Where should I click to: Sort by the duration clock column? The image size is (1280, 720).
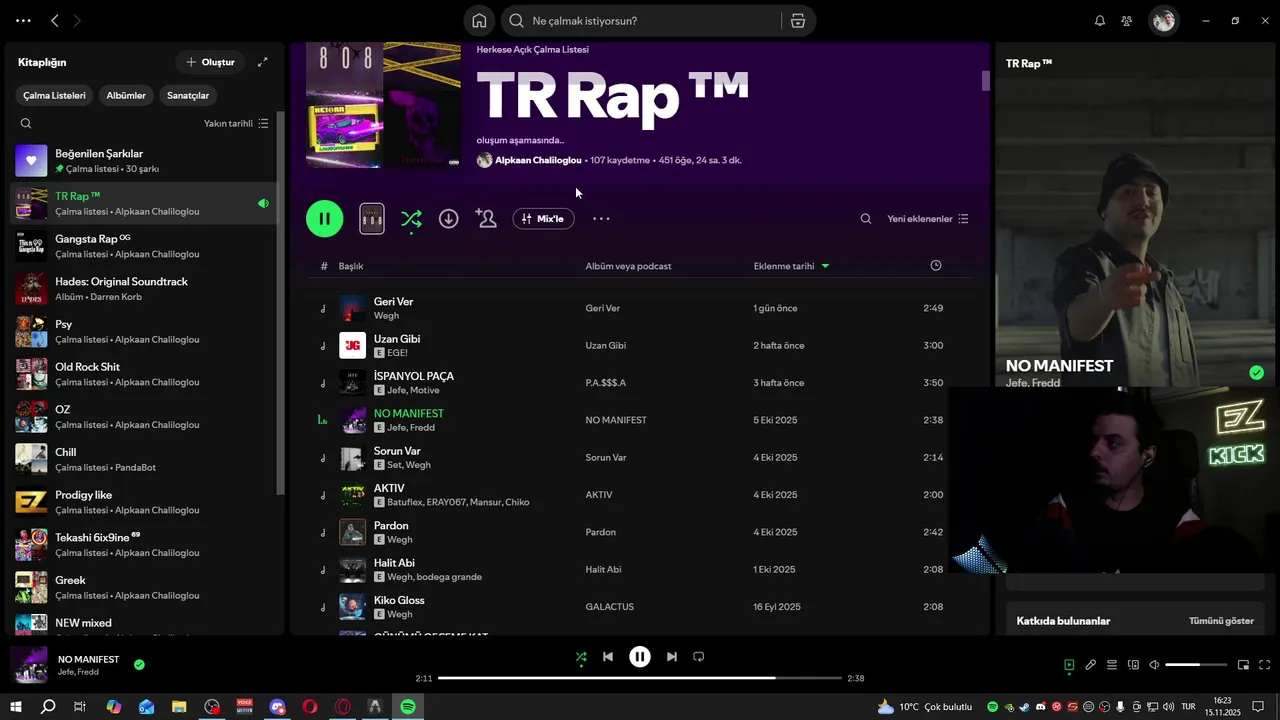tap(936, 265)
